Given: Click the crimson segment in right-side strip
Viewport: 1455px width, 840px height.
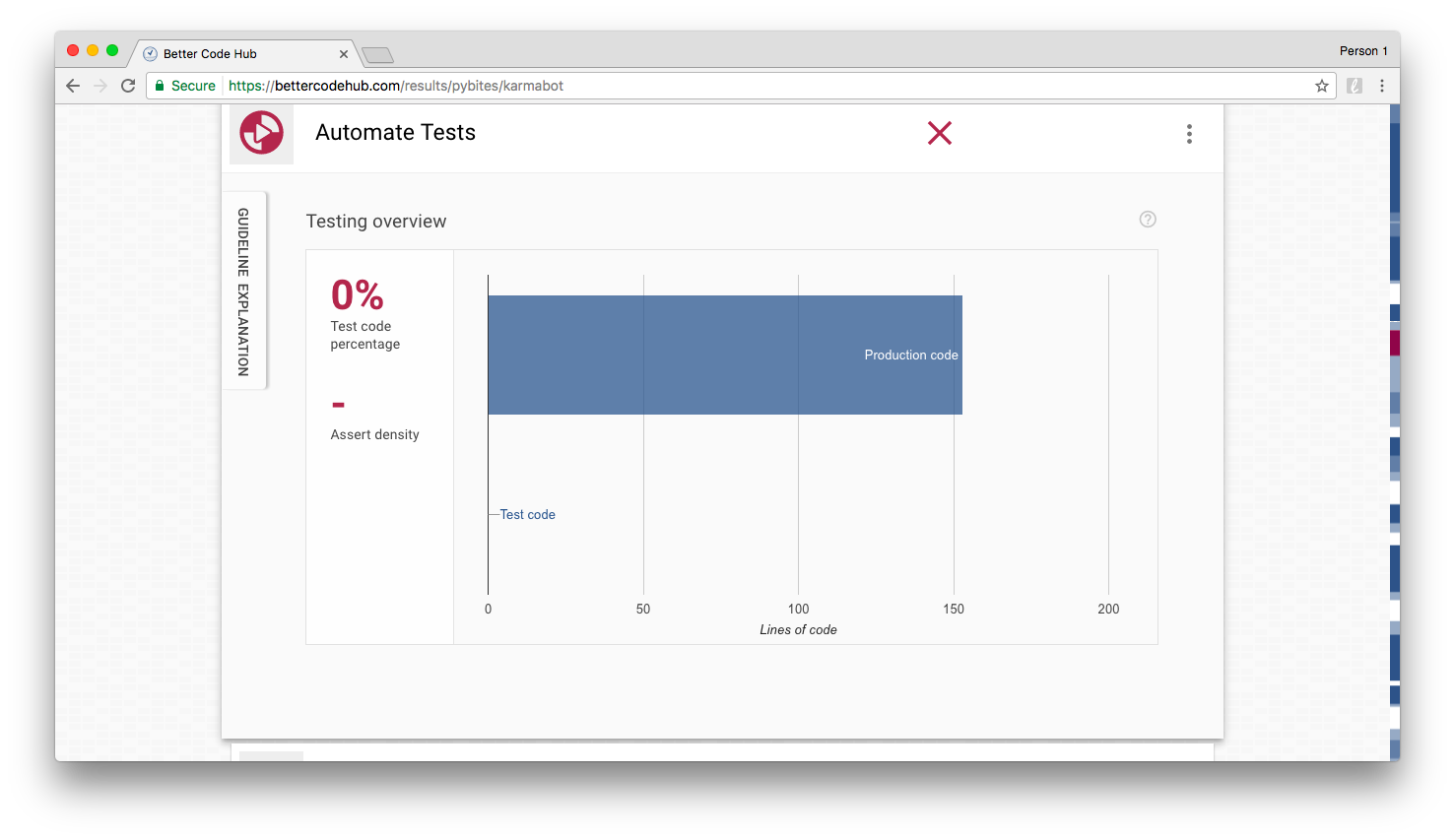Looking at the screenshot, I should click(x=1394, y=343).
